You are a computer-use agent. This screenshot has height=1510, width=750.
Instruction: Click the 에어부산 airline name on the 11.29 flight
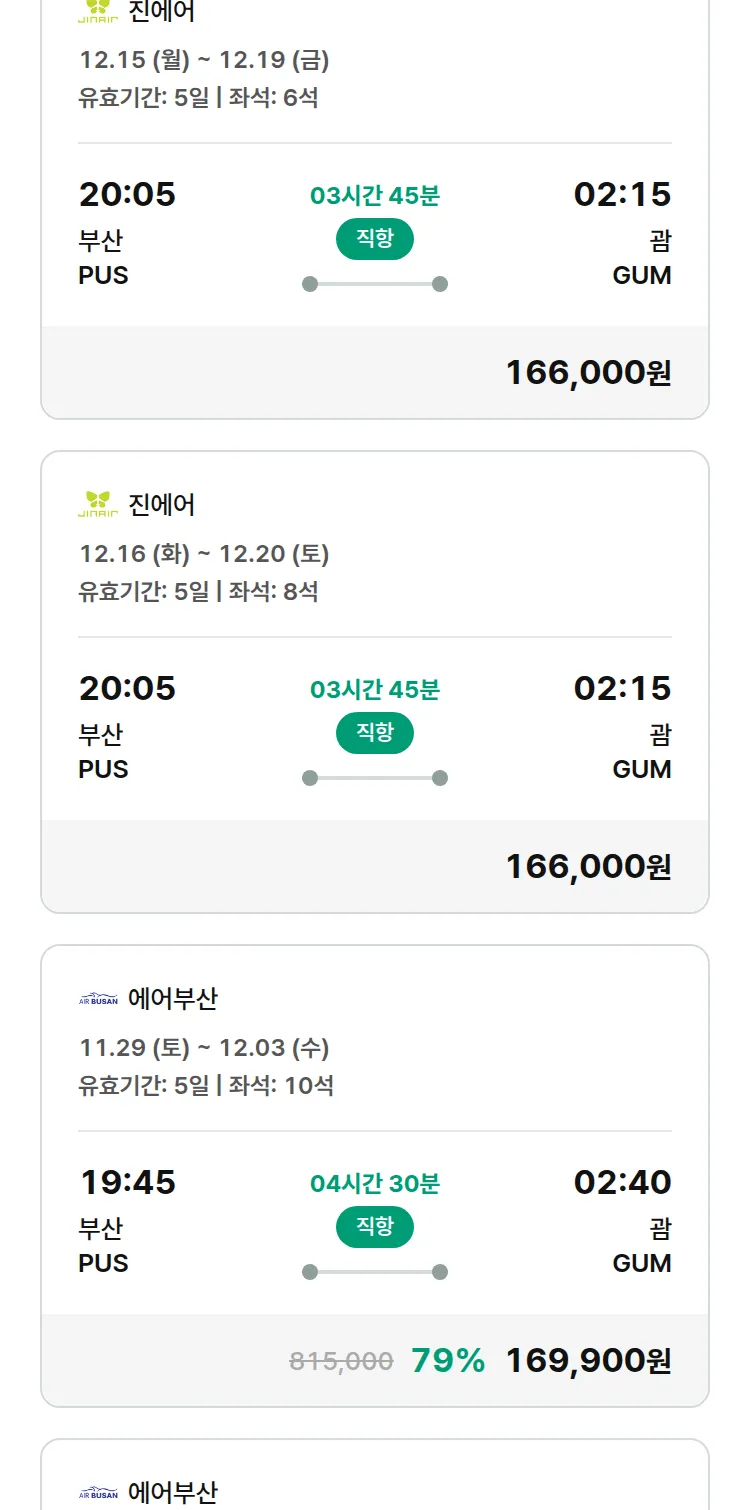click(x=173, y=998)
